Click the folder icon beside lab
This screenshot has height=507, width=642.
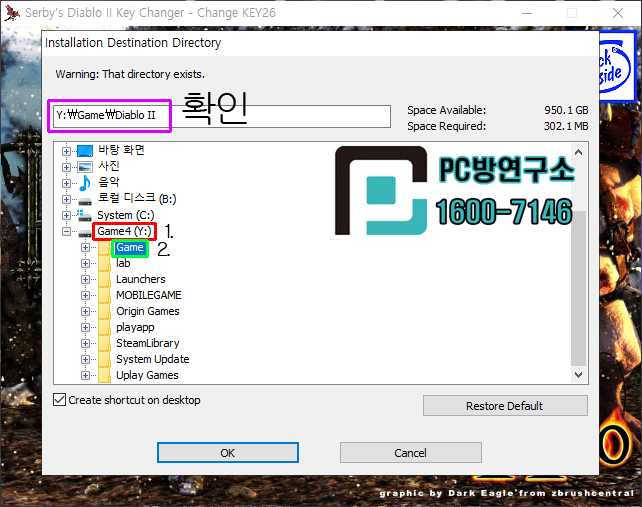[104, 263]
